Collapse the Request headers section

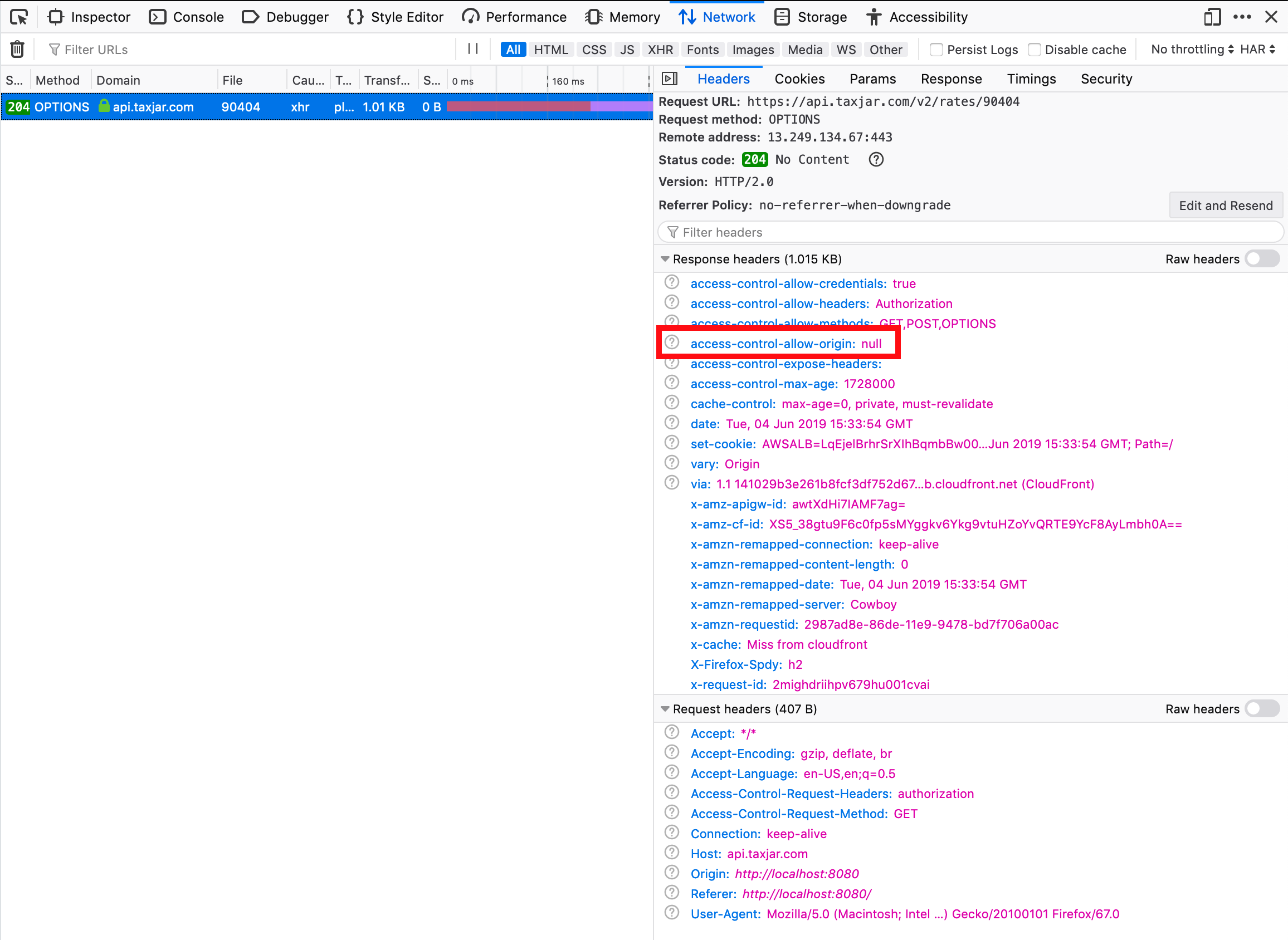pyautogui.click(x=665, y=709)
